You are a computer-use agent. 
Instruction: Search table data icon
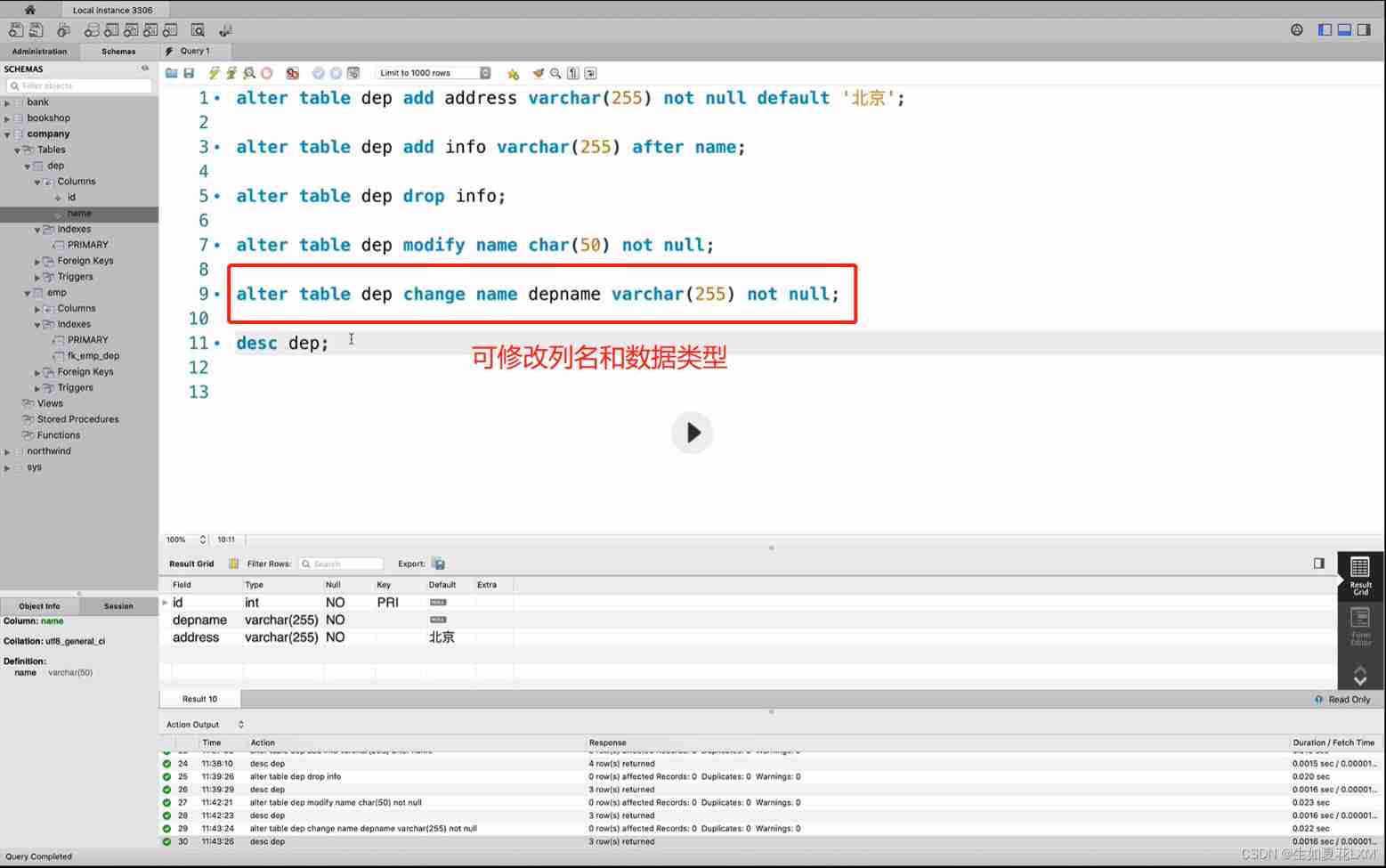pyautogui.click(x=198, y=30)
